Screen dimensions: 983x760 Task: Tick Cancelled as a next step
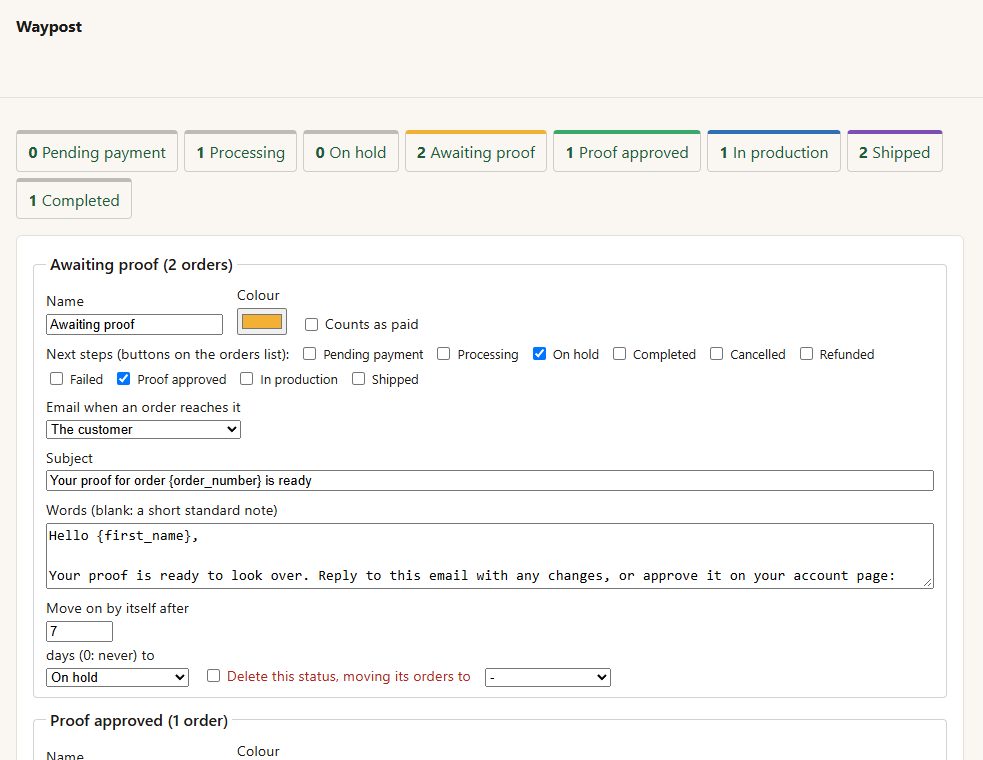(x=717, y=354)
